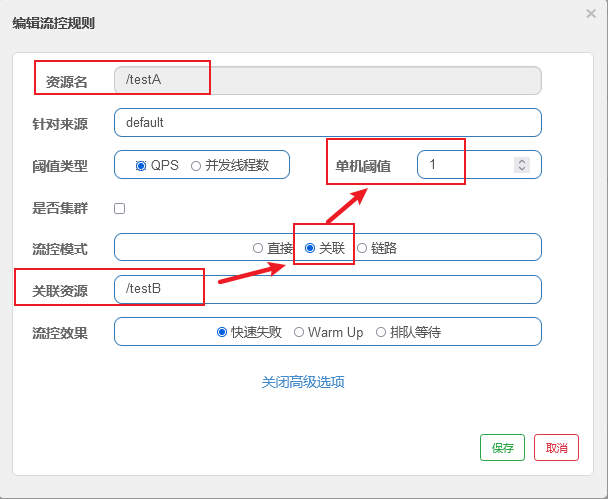Click the 单机阈值 number field
The image size is (608, 499).
click(x=464, y=164)
